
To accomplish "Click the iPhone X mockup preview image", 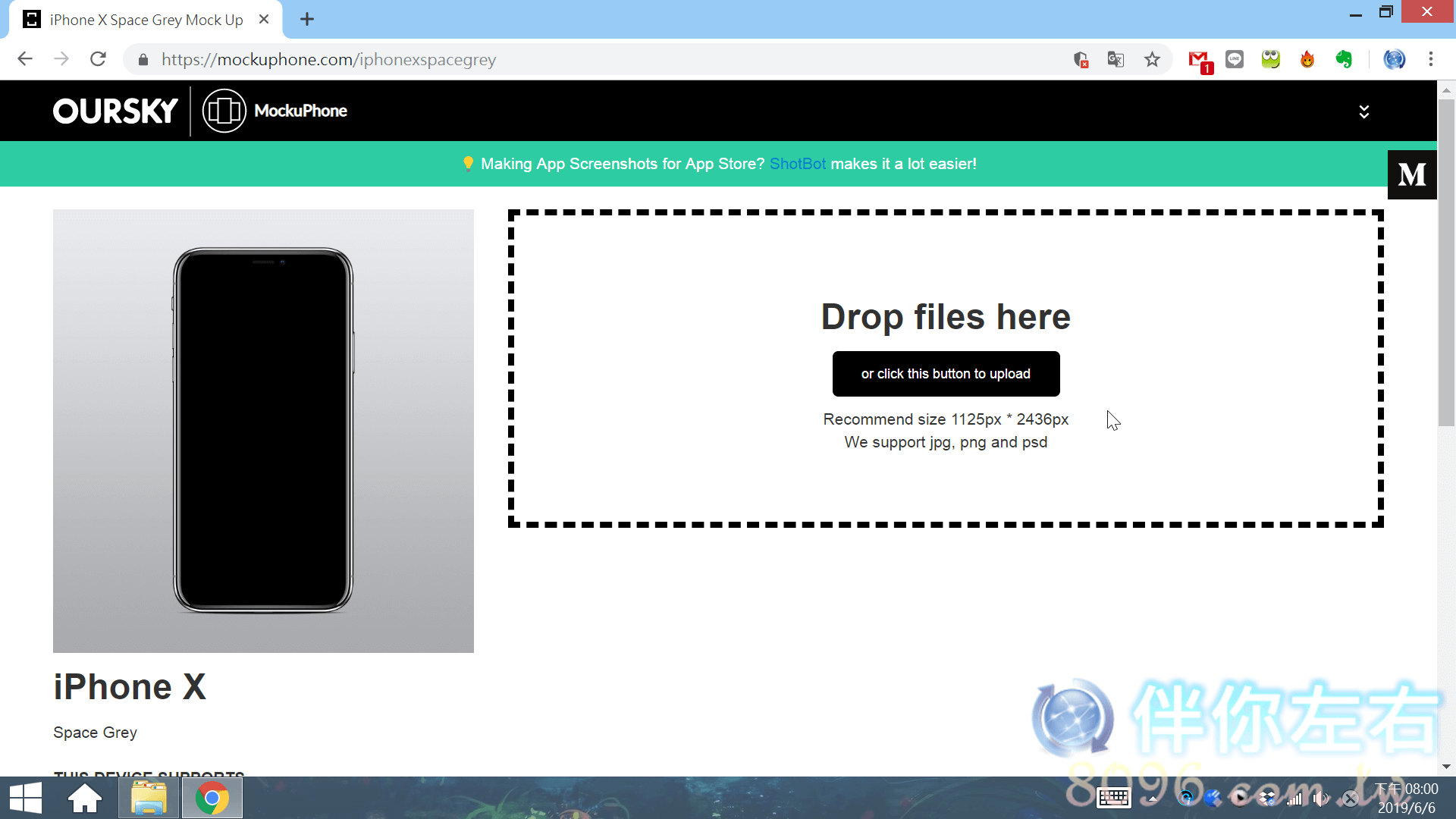I will [263, 431].
